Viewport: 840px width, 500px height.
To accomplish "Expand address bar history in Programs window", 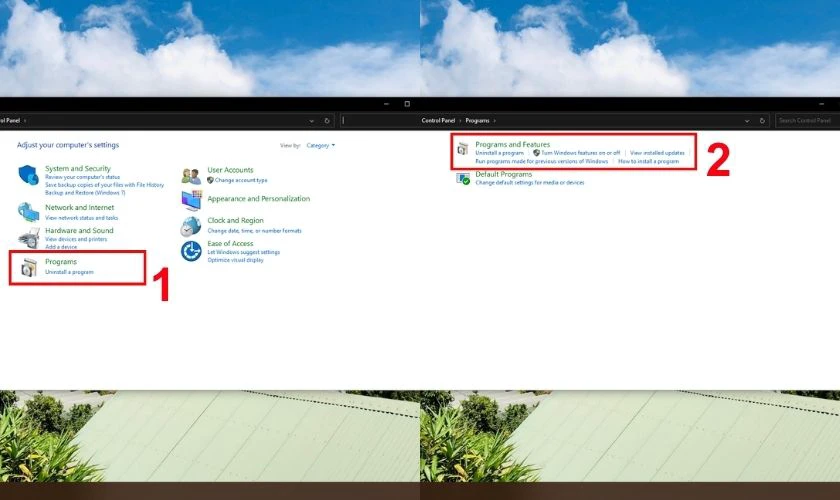I will [x=747, y=121].
